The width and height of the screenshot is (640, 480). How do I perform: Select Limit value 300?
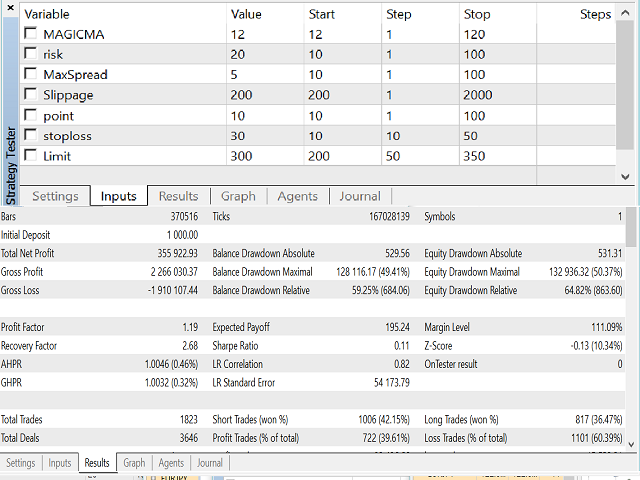click(265, 156)
